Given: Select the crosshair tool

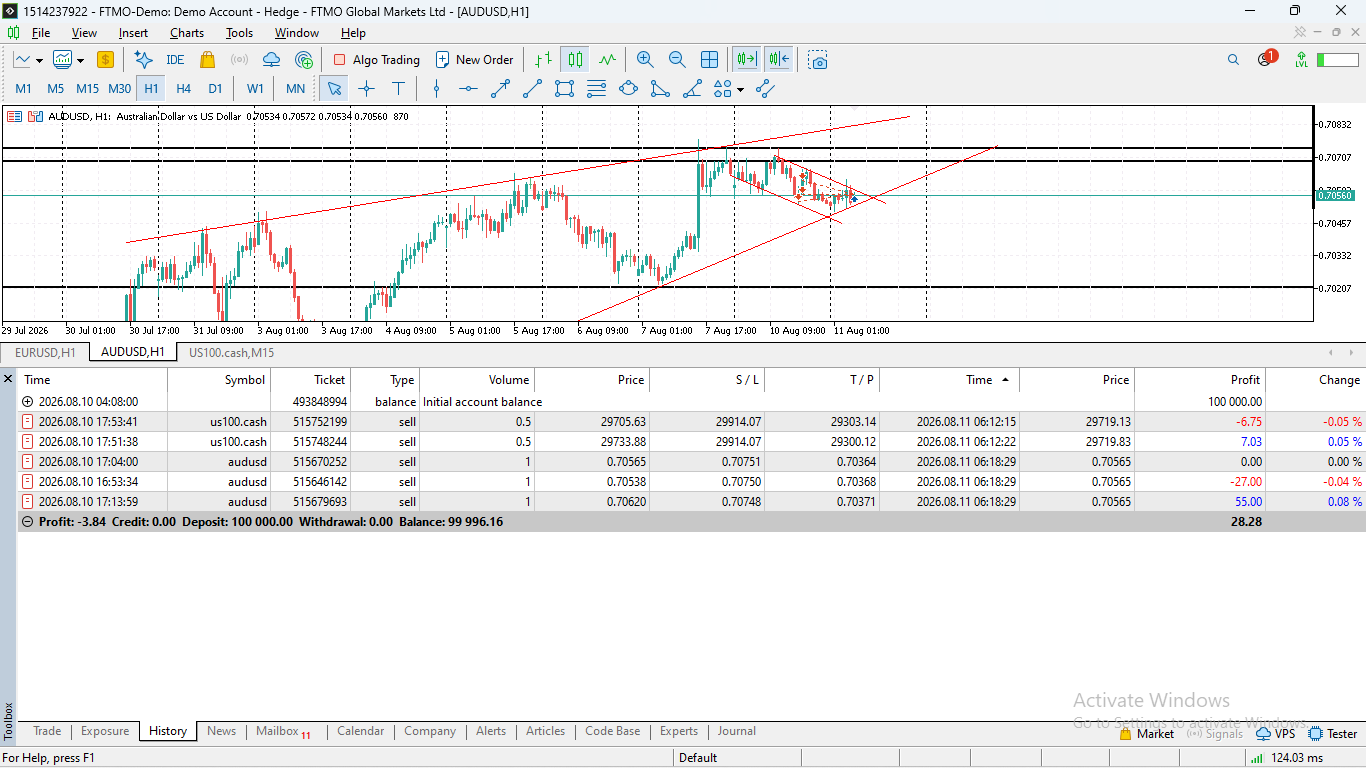Looking at the screenshot, I should click(x=366, y=89).
